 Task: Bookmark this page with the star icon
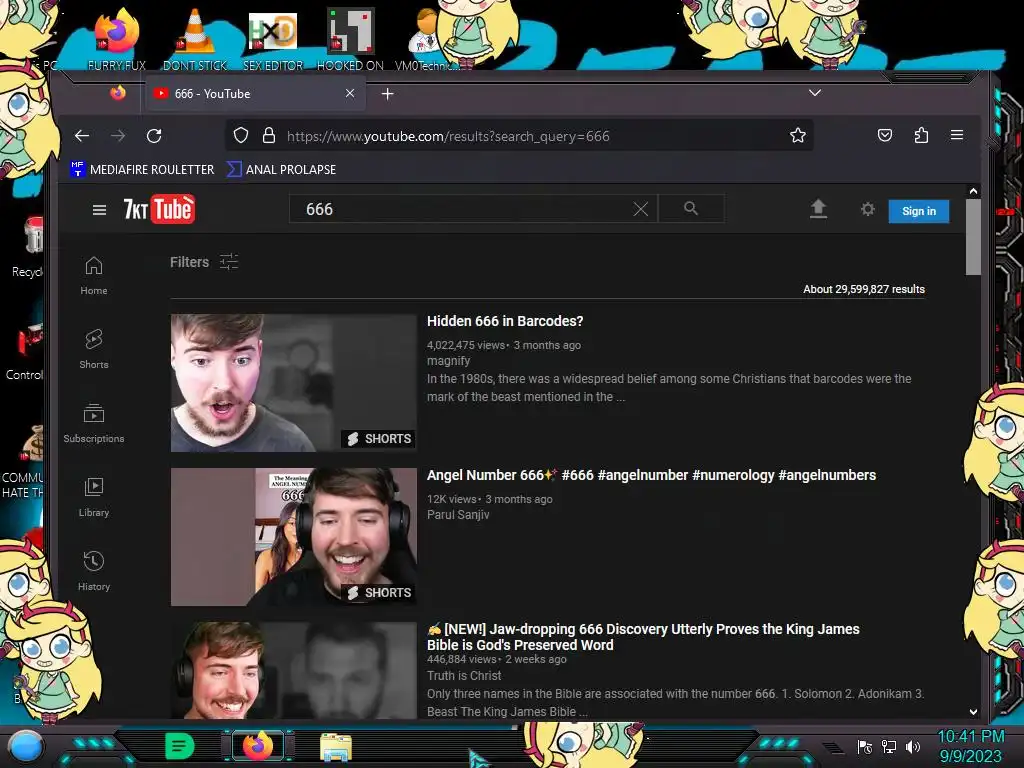(797, 136)
